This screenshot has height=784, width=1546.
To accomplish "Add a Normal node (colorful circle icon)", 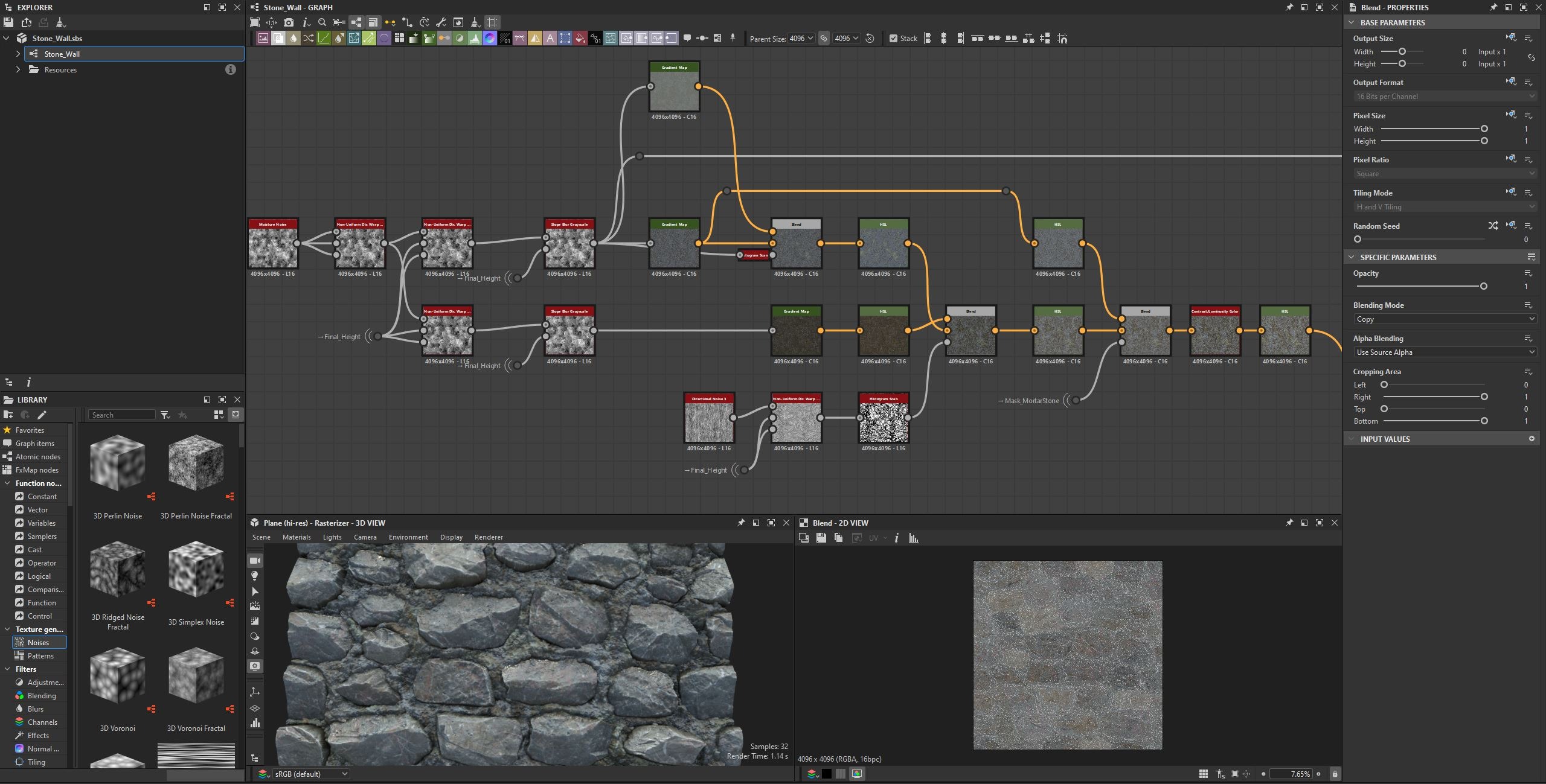I will [x=490, y=38].
